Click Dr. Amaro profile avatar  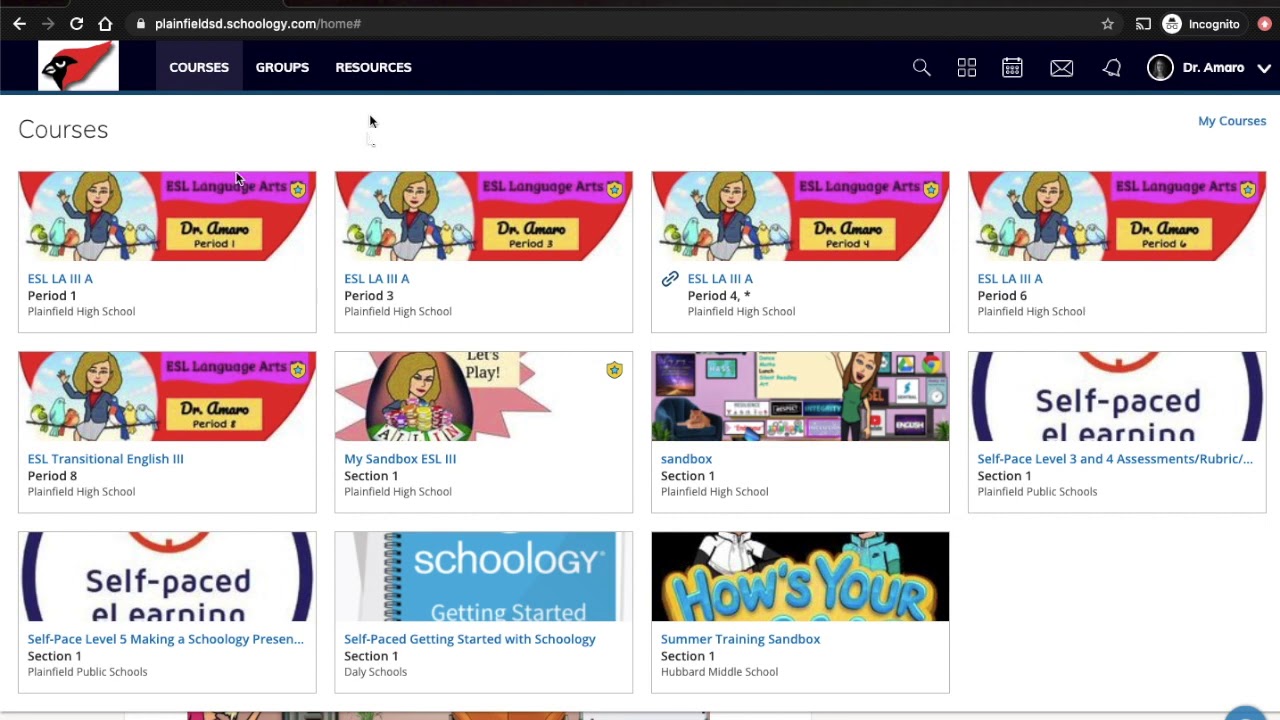pyautogui.click(x=1160, y=67)
